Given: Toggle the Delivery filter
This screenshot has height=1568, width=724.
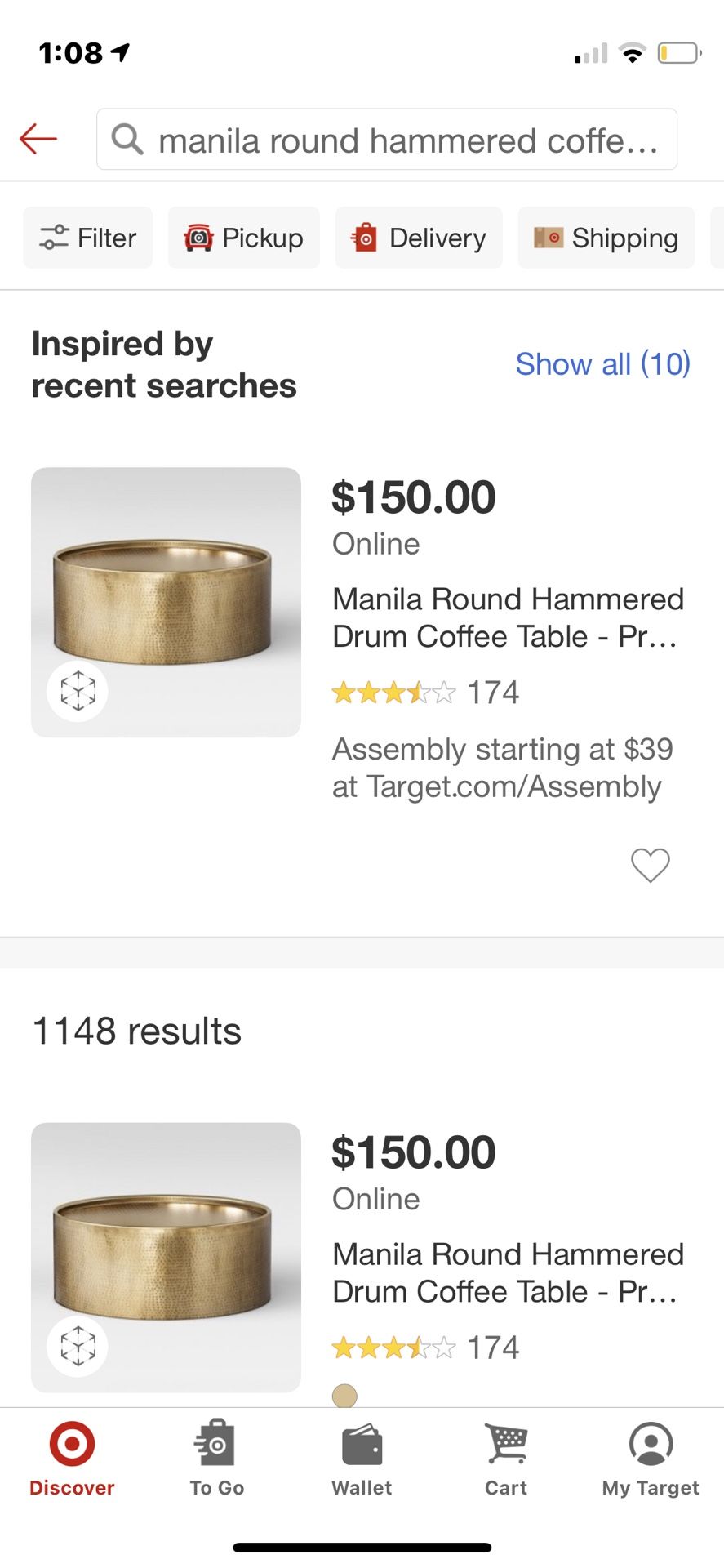Looking at the screenshot, I should pyautogui.click(x=419, y=238).
